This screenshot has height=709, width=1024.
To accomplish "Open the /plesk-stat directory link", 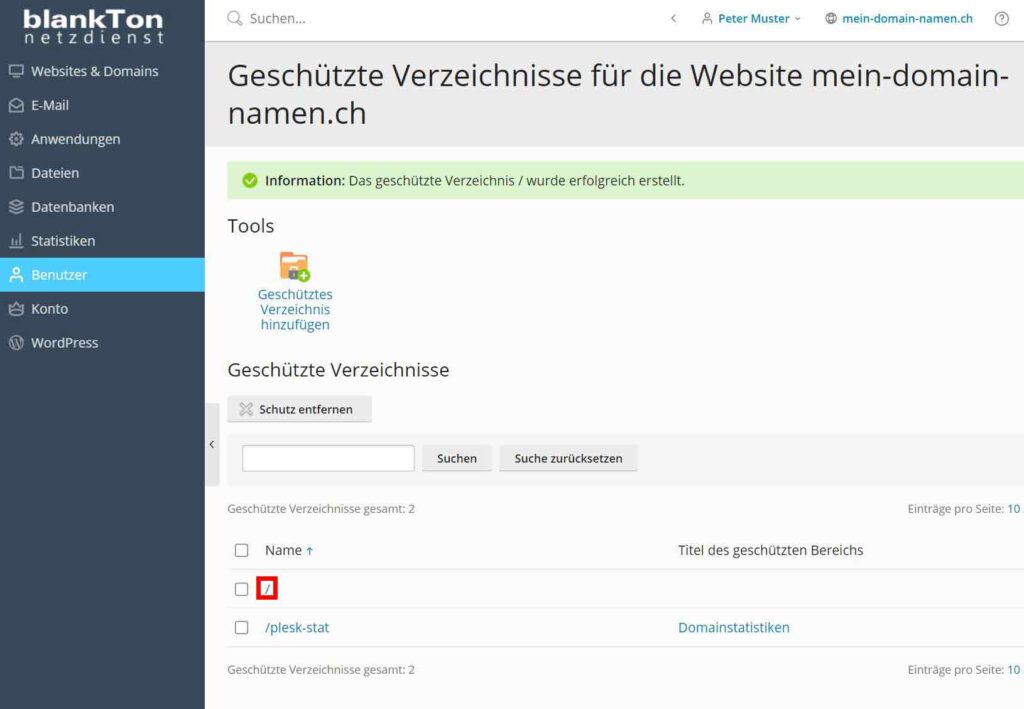I will pyautogui.click(x=297, y=628).
